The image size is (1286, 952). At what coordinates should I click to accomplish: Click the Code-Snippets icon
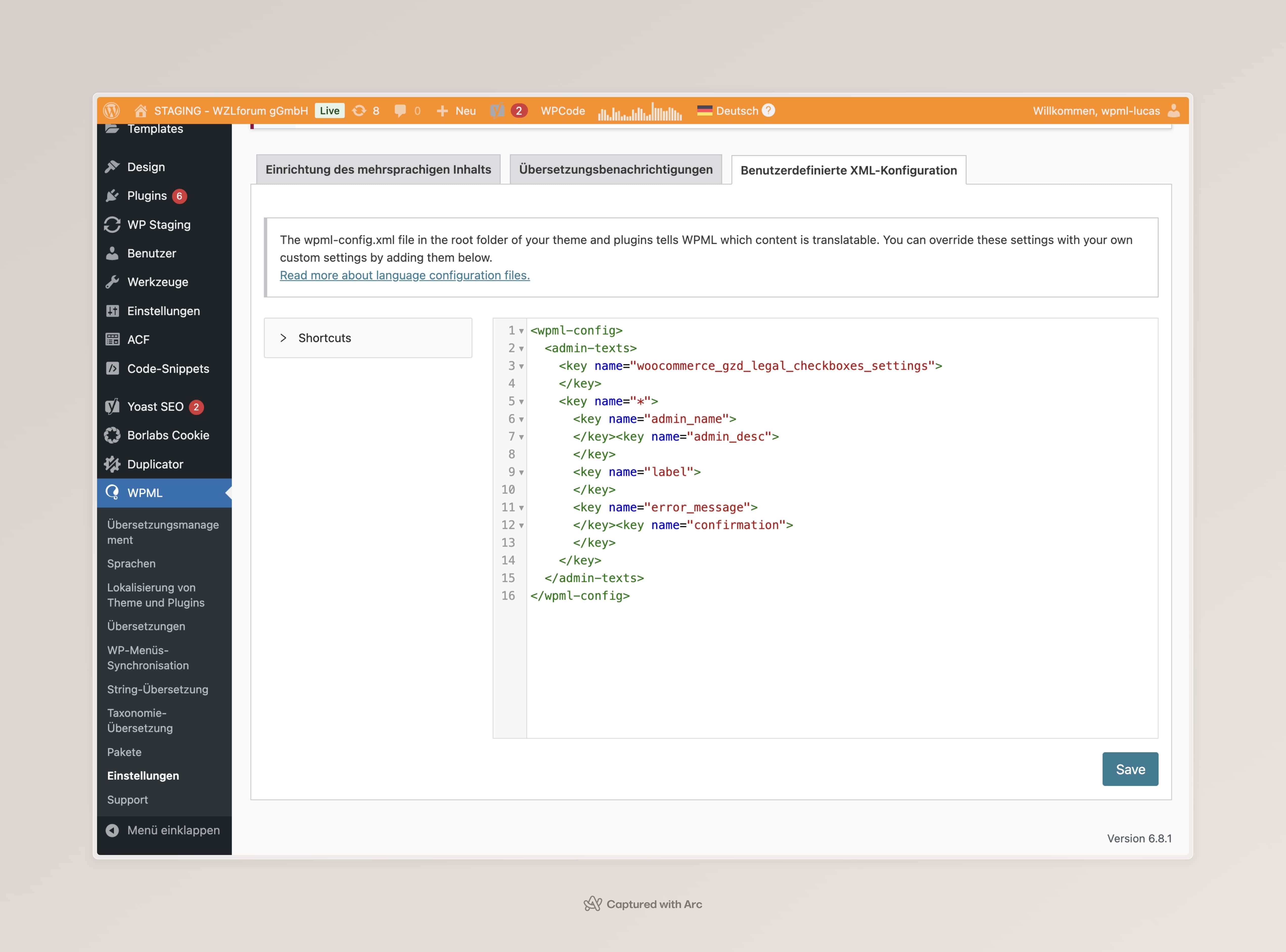tap(112, 368)
